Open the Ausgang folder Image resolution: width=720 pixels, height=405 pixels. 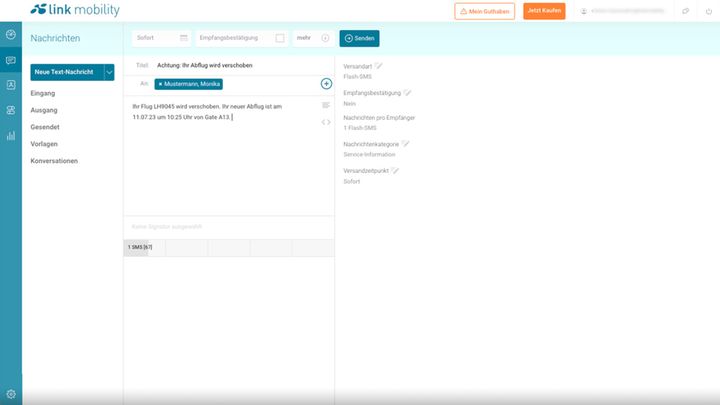[x=44, y=110]
